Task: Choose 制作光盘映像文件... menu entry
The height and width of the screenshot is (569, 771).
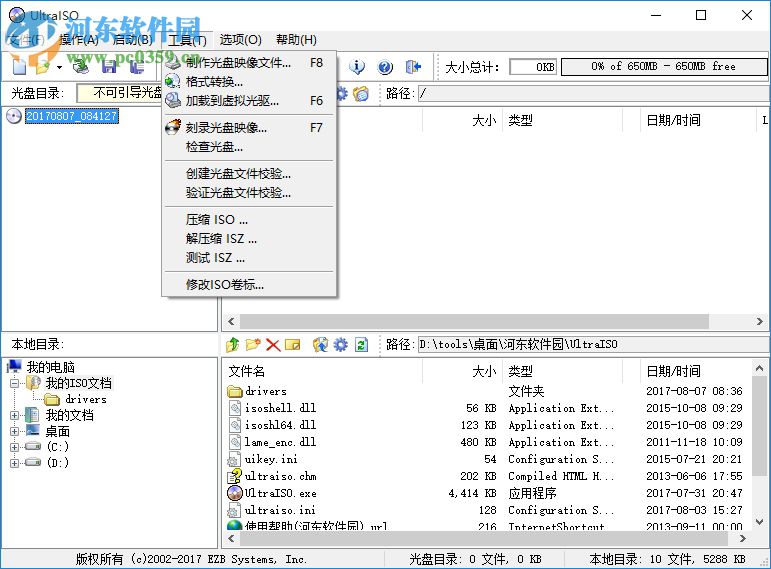Action: tap(249, 62)
